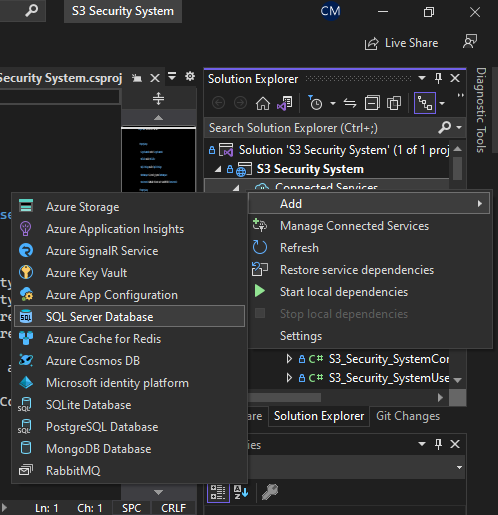Open Properties window position dropdown
This screenshot has width=498, height=515.
point(422,444)
